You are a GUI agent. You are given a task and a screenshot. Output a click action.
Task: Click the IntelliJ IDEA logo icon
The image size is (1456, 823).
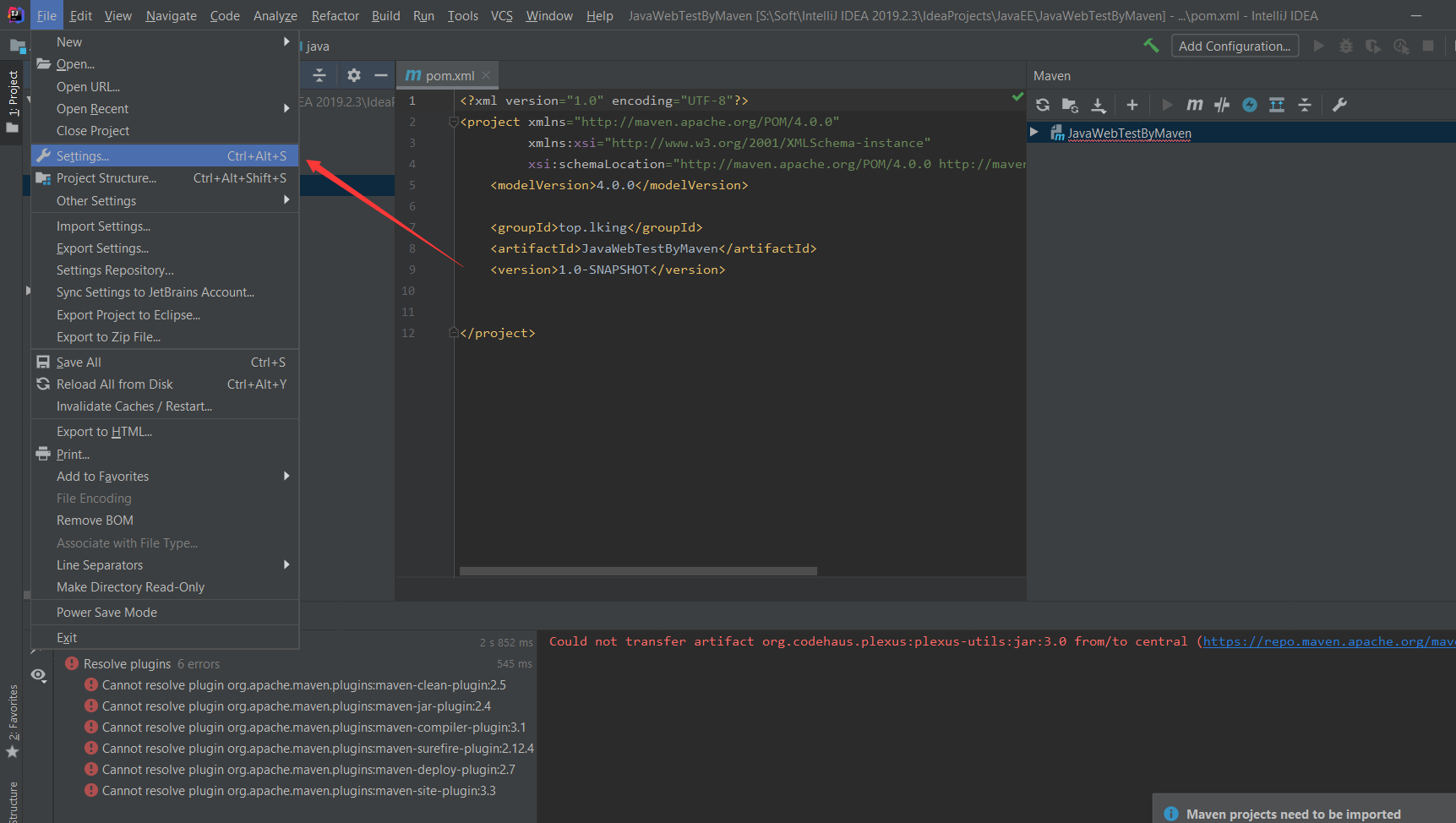click(15, 14)
